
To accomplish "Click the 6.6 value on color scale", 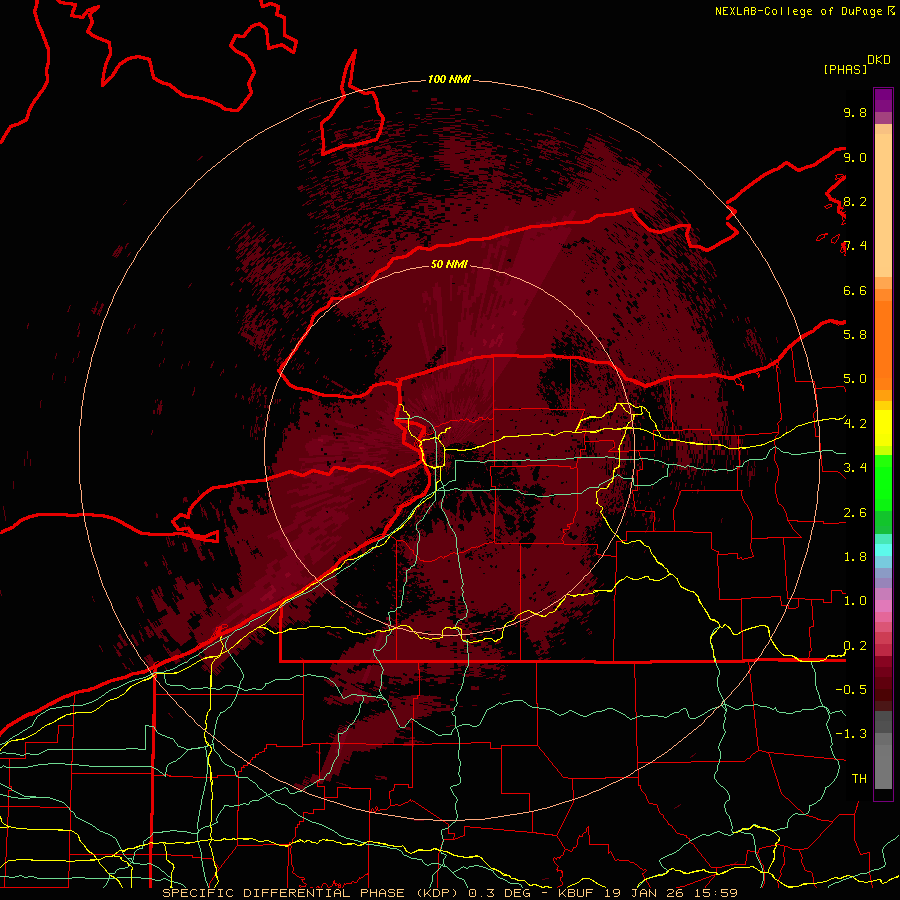I will pos(855,290).
